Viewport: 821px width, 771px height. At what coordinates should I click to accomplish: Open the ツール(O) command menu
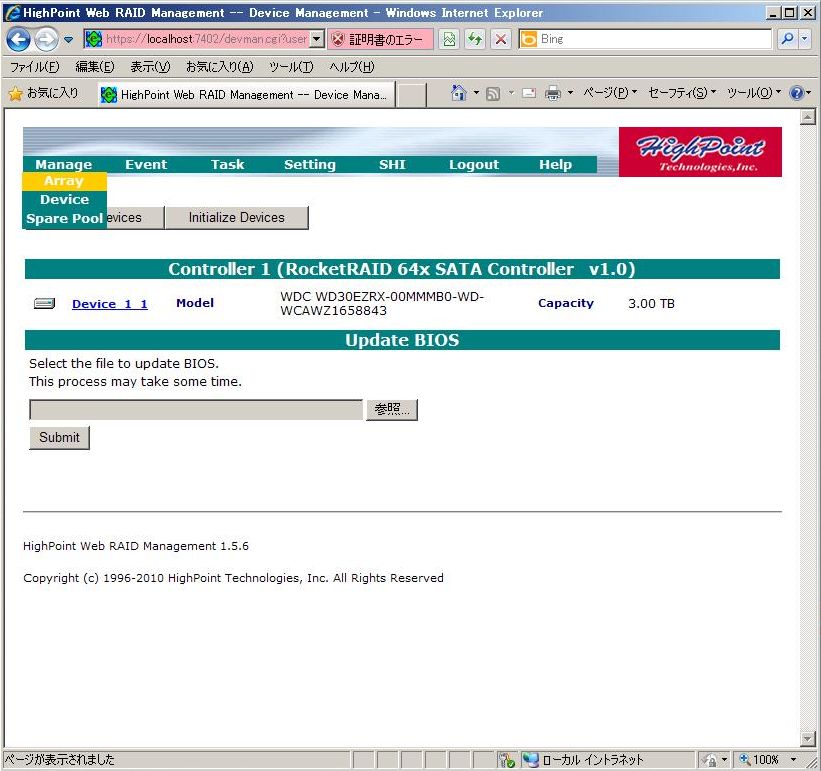point(753,93)
